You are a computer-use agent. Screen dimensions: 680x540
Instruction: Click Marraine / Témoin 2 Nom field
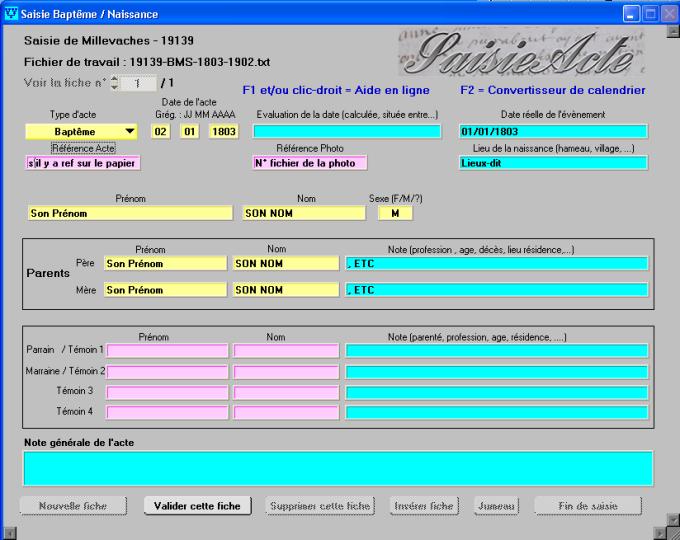coord(286,372)
